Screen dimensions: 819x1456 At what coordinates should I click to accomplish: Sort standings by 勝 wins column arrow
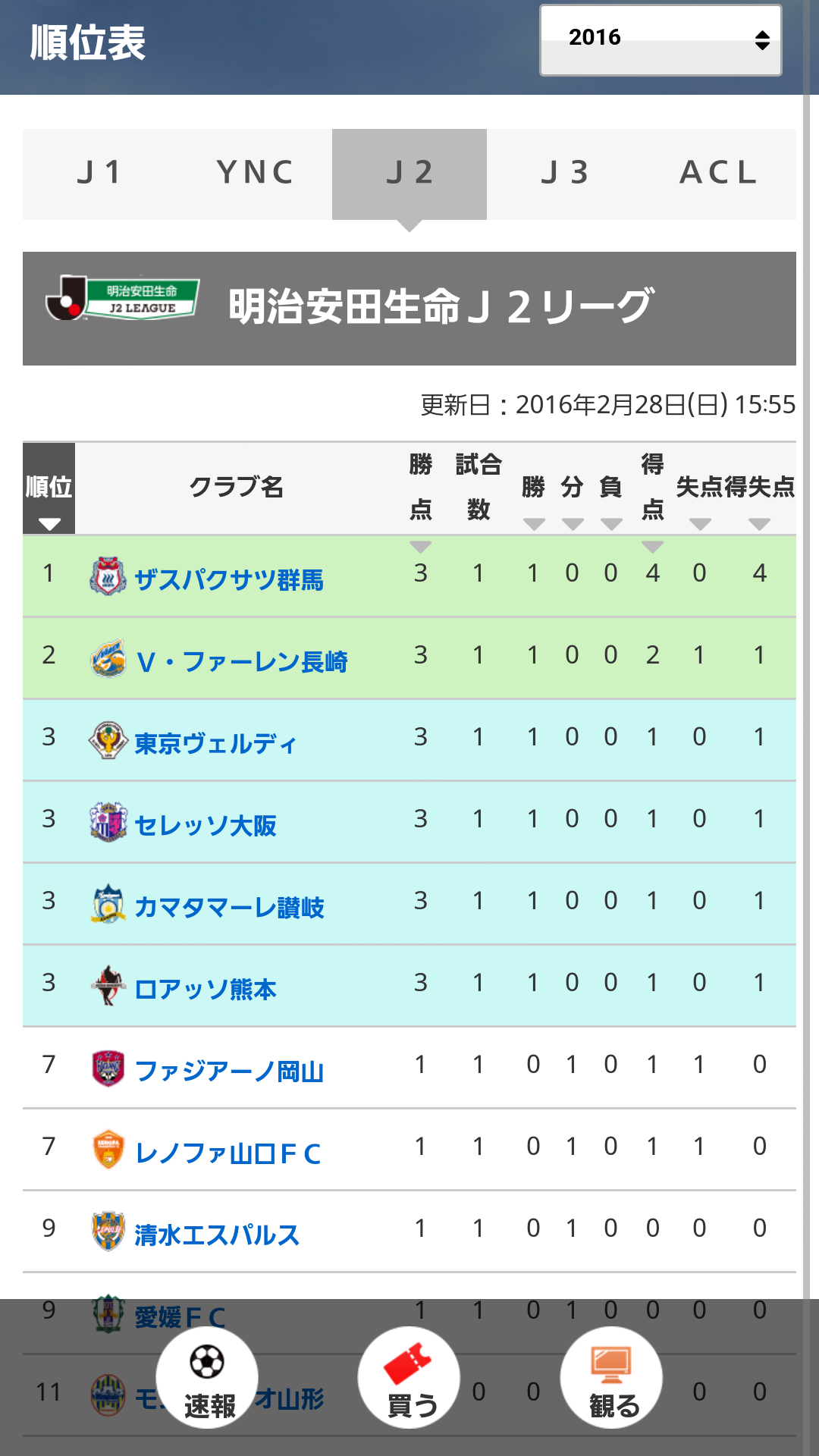pyautogui.click(x=534, y=523)
